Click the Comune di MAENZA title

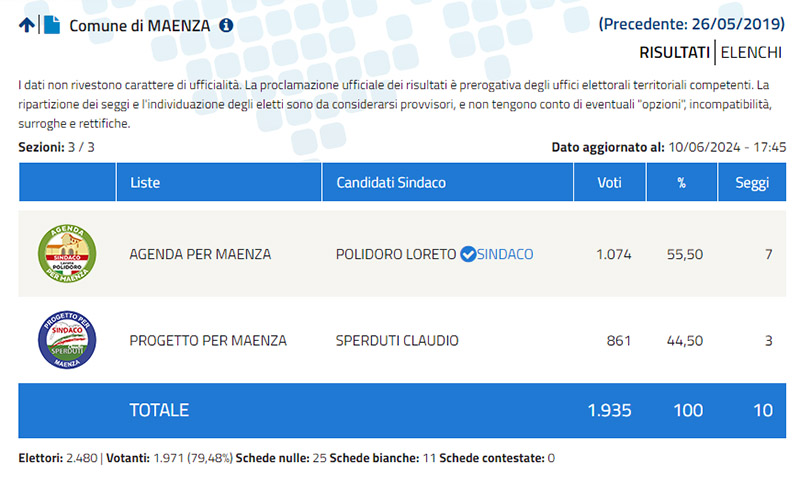pyautogui.click(x=139, y=25)
